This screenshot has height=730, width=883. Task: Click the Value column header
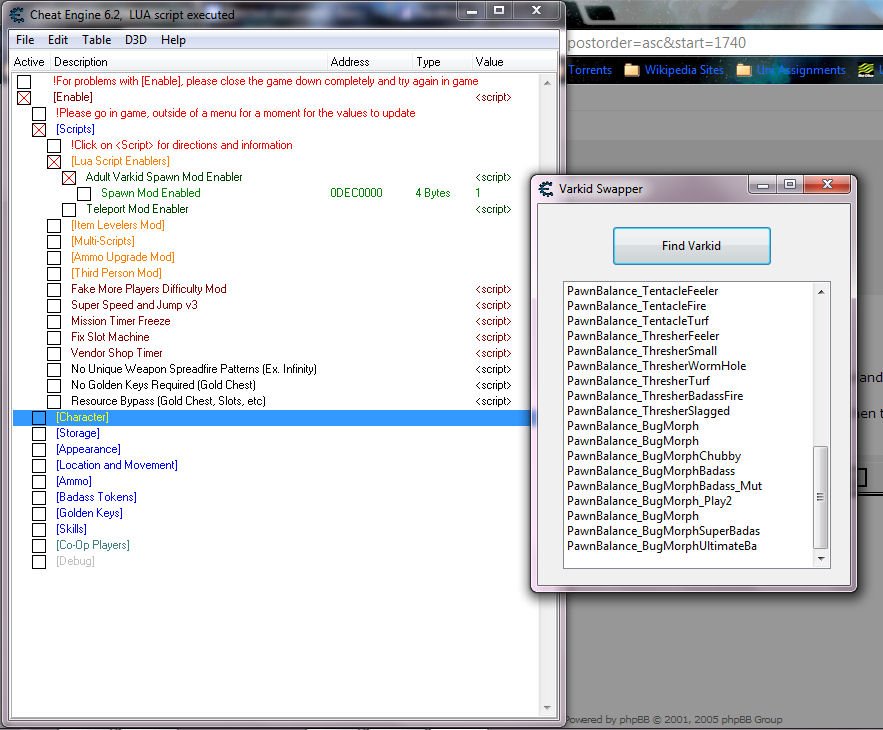click(x=514, y=62)
